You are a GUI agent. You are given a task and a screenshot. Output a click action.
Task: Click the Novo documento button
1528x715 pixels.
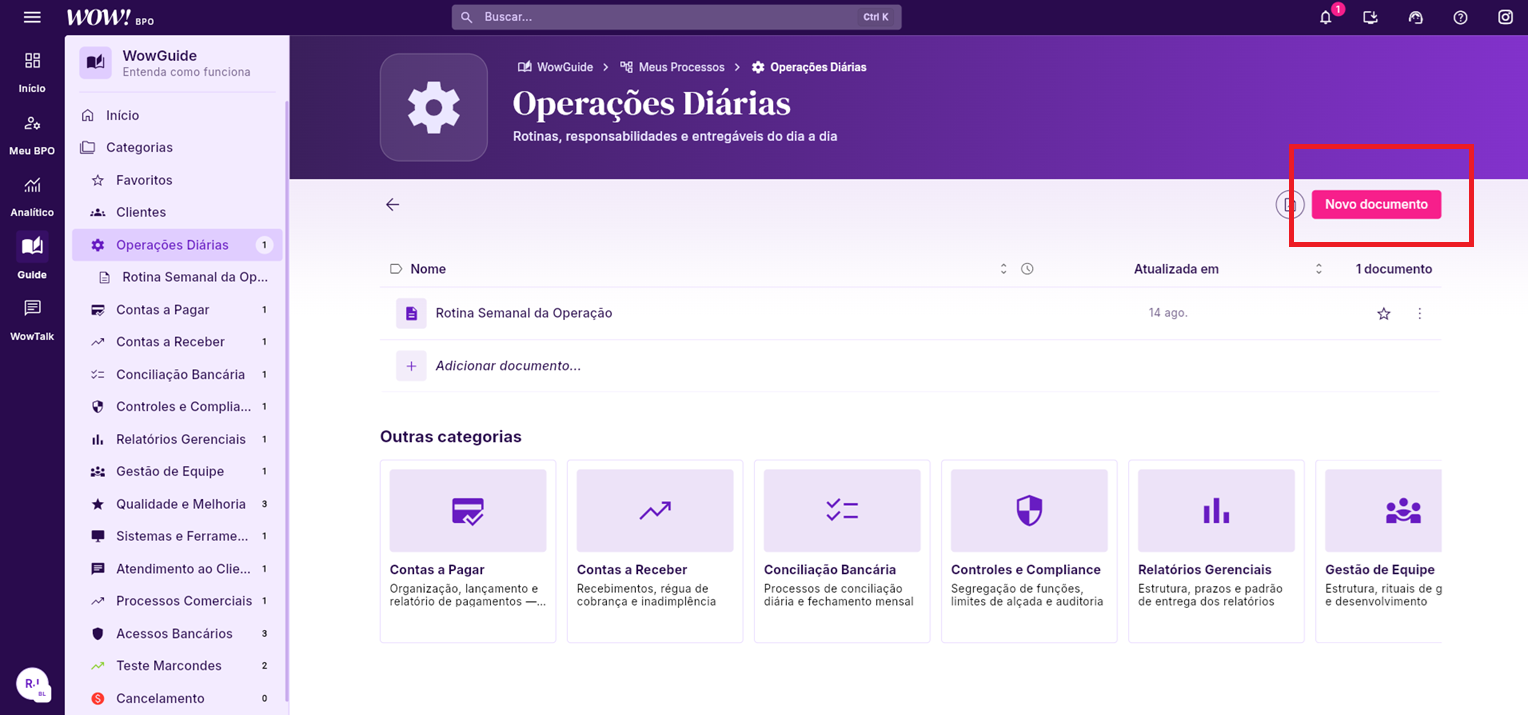coord(1376,204)
